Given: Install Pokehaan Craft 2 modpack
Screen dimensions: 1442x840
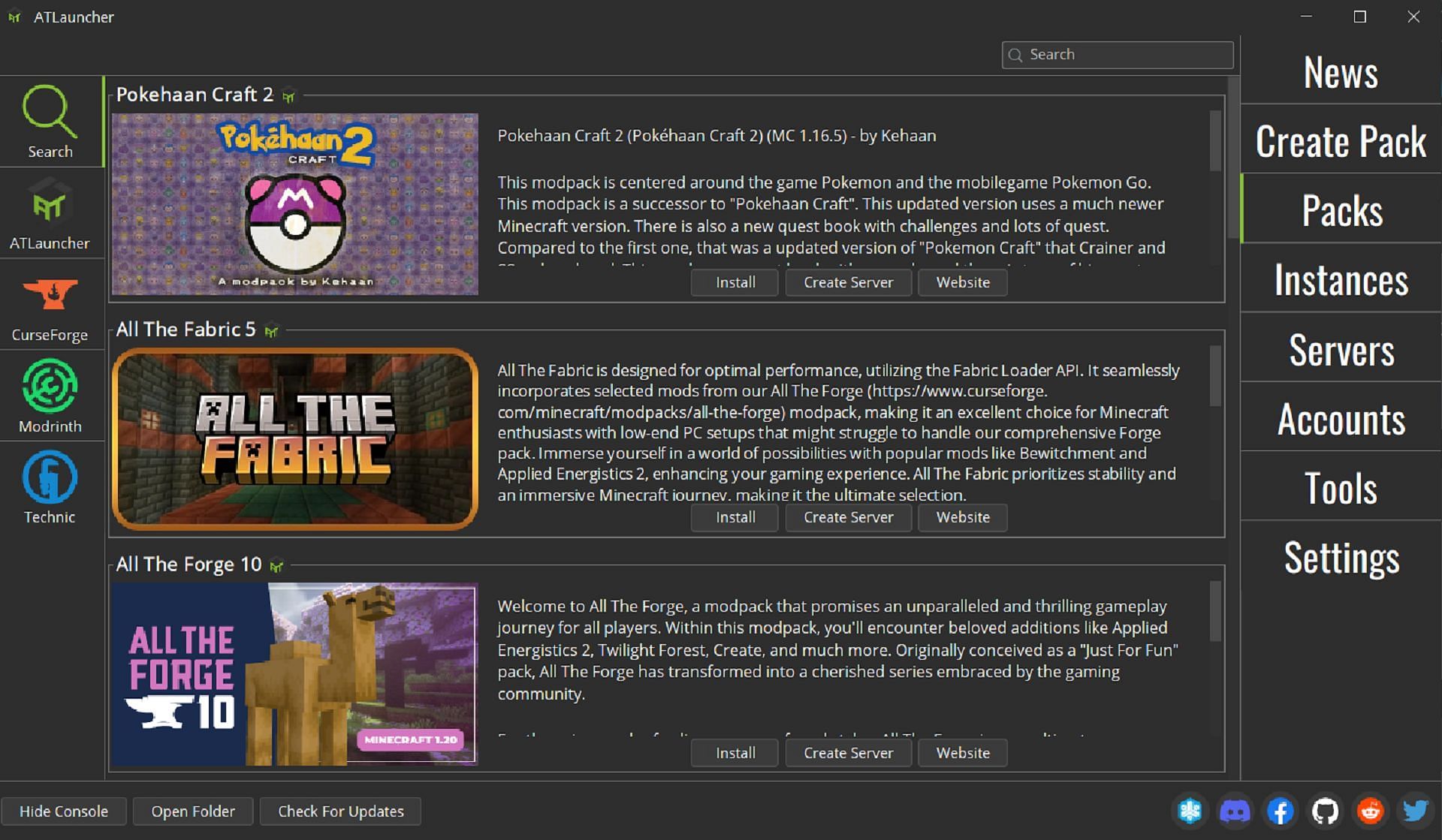Looking at the screenshot, I should tap(736, 282).
